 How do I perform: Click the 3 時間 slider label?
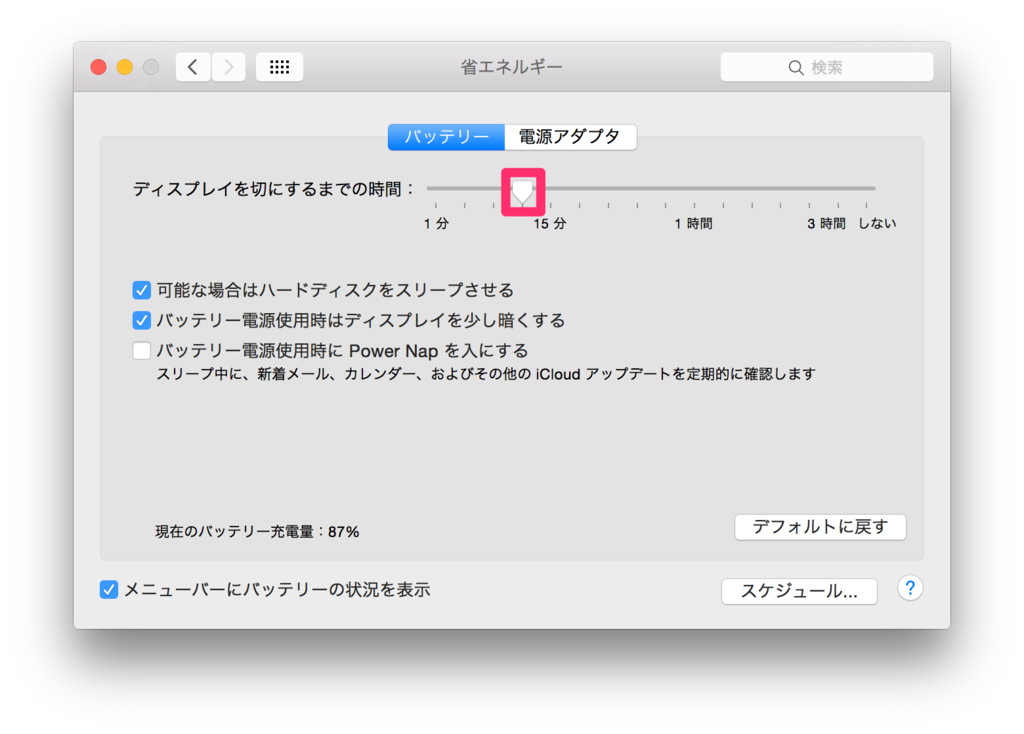826,224
